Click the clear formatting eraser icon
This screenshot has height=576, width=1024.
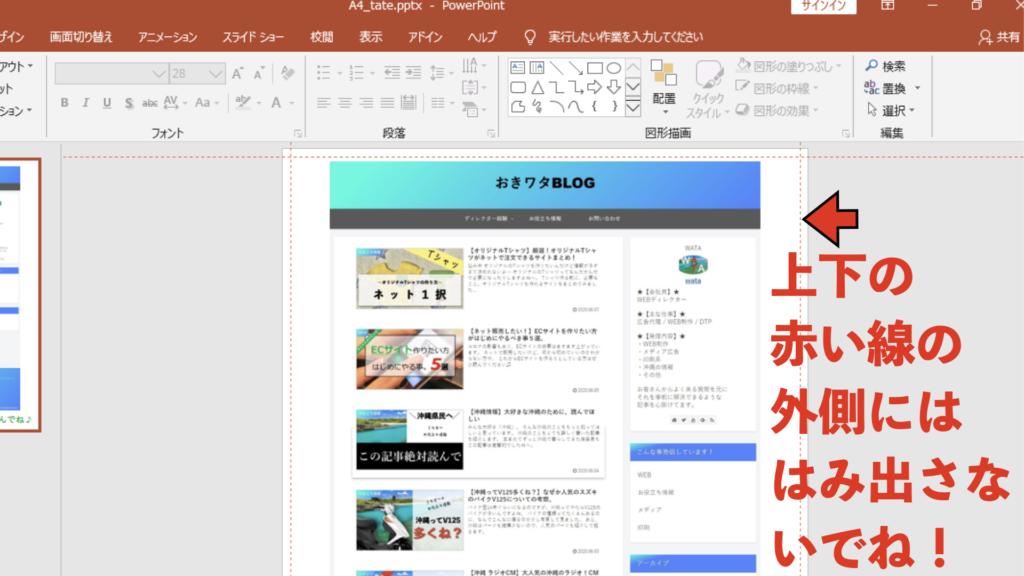[288, 73]
